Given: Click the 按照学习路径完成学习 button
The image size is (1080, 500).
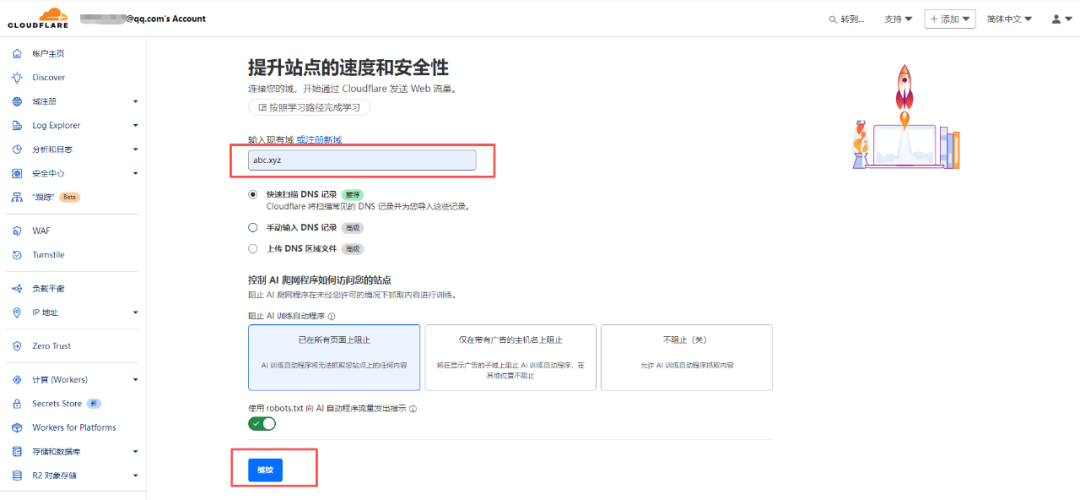Looking at the screenshot, I should [x=309, y=107].
